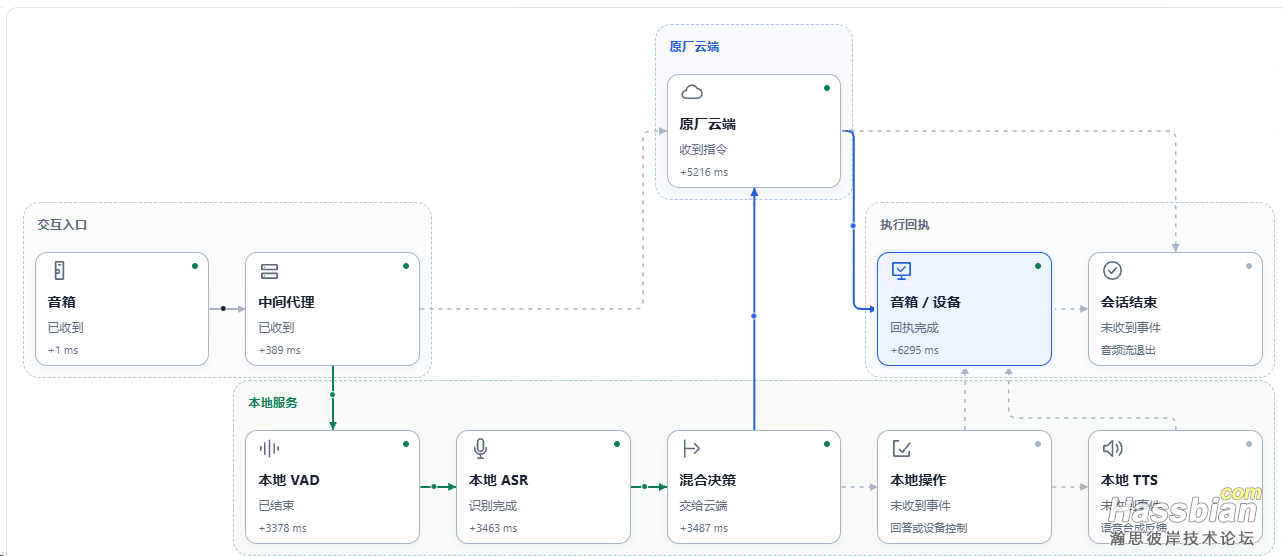The height and width of the screenshot is (556, 1283).
Task: Click the +3463 ms timing value
Action: tap(493, 528)
